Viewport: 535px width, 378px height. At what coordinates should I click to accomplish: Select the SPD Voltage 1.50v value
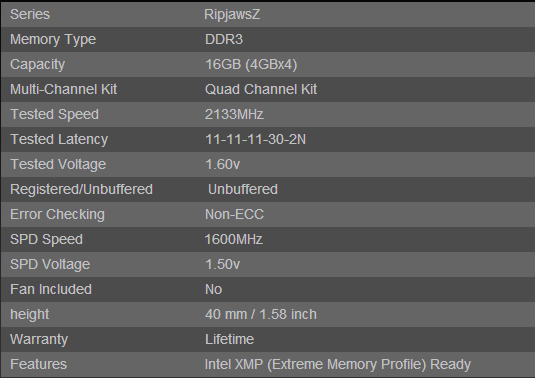coord(222,264)
